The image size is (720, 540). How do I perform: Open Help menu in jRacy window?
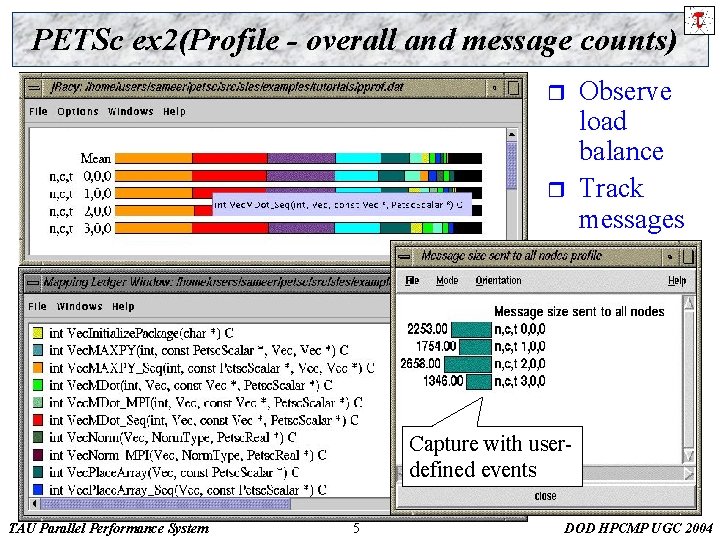pyautogui.click(x=174, y=112)
